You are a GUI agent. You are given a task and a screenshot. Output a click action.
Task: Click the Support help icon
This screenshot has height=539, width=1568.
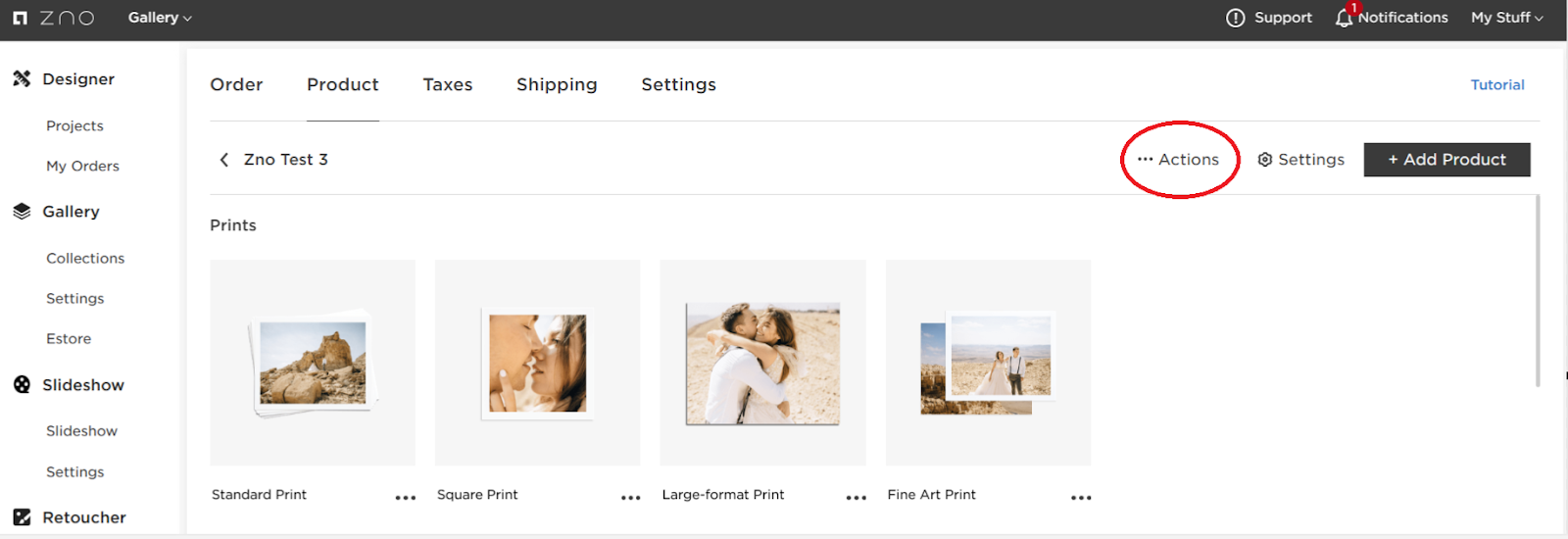click(x=1235, y=18)
